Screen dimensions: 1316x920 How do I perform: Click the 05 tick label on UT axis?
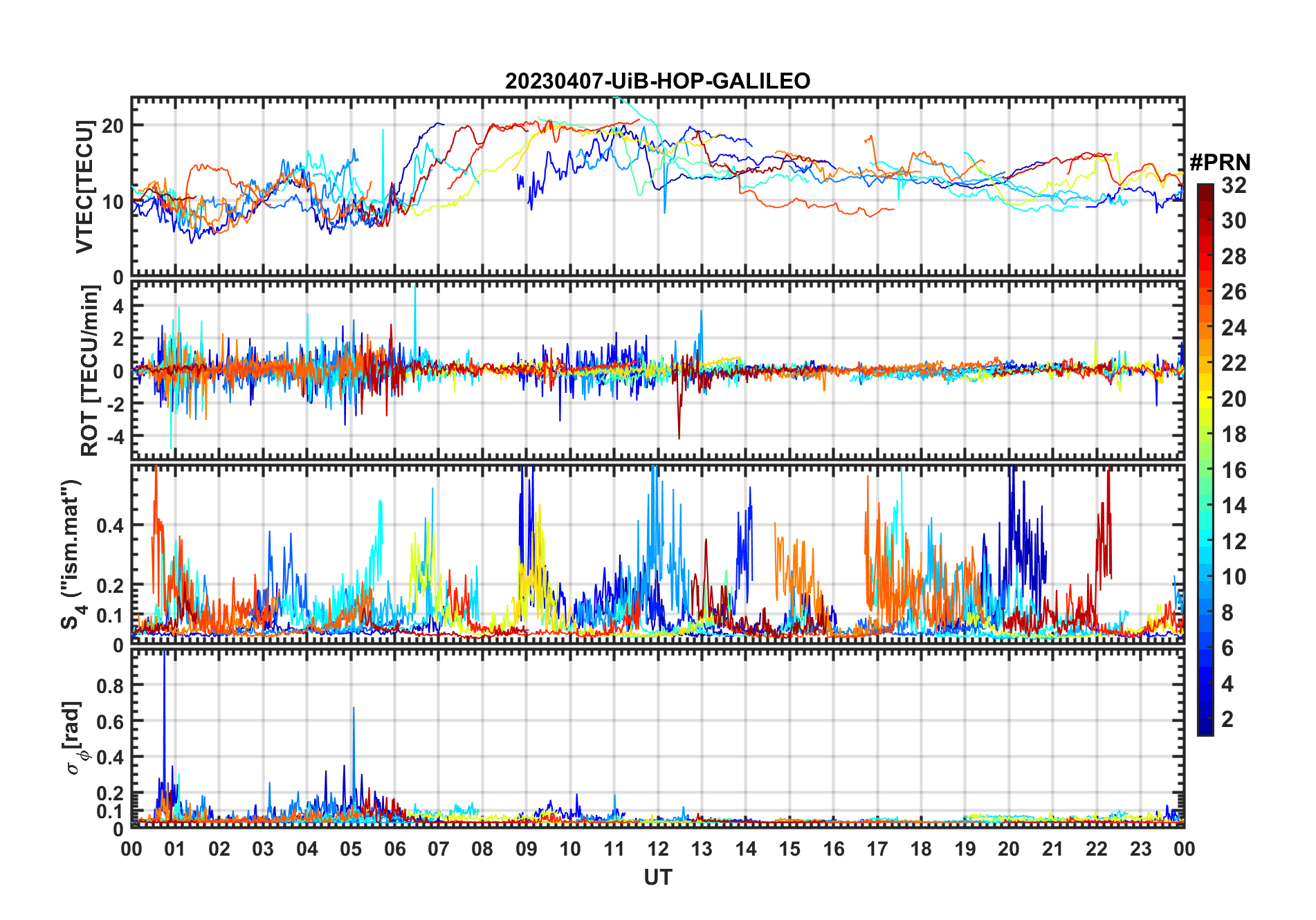click(351, 849)
